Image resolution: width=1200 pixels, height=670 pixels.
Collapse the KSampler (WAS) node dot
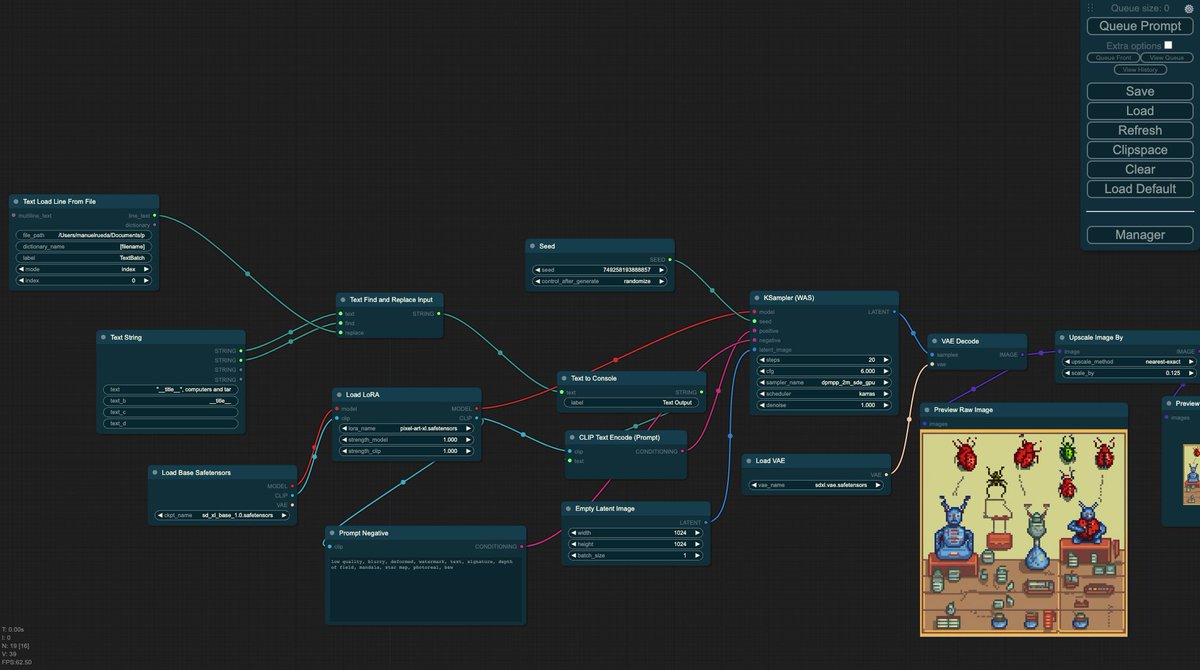pos(757,297)
